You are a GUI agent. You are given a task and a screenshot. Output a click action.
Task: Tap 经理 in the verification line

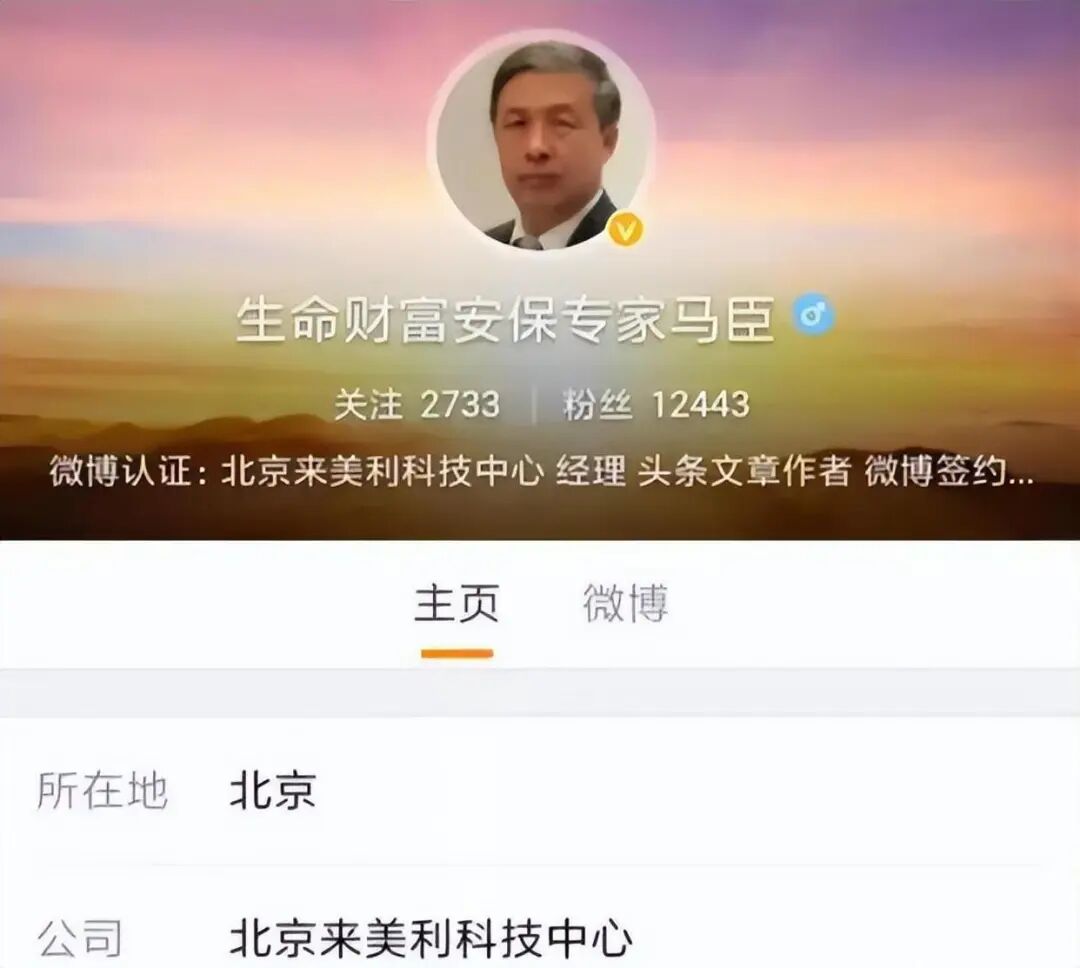tap(591, 472)
